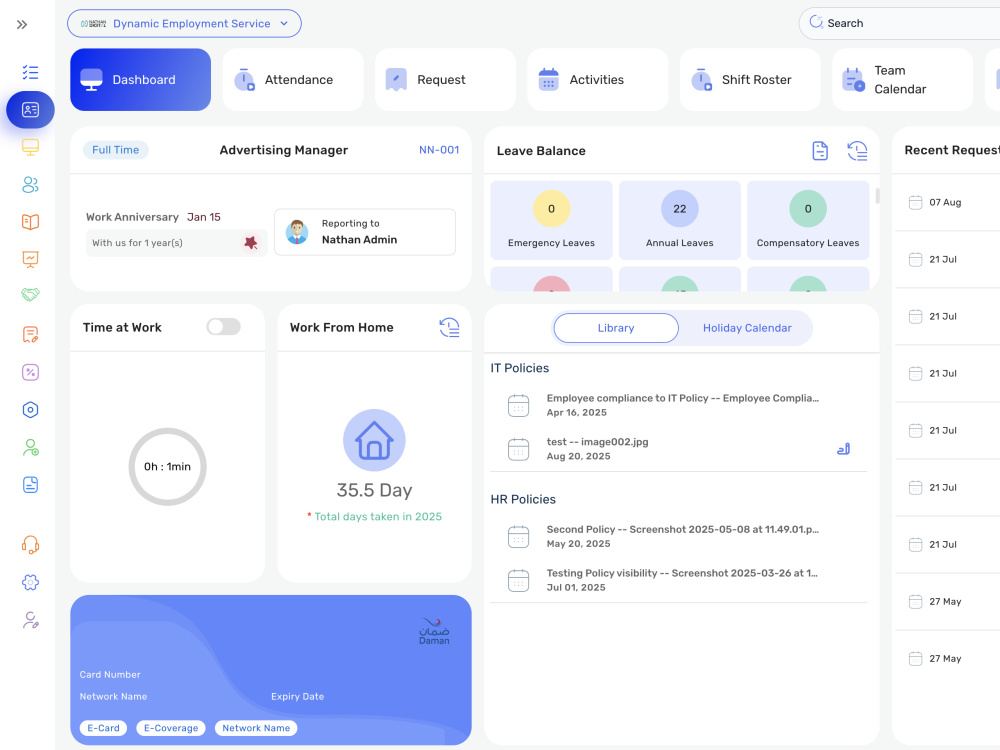Open the green add-user sidebar icon
The height and width of the screenshot is (750, 1000).
click(x=30, y=448)
